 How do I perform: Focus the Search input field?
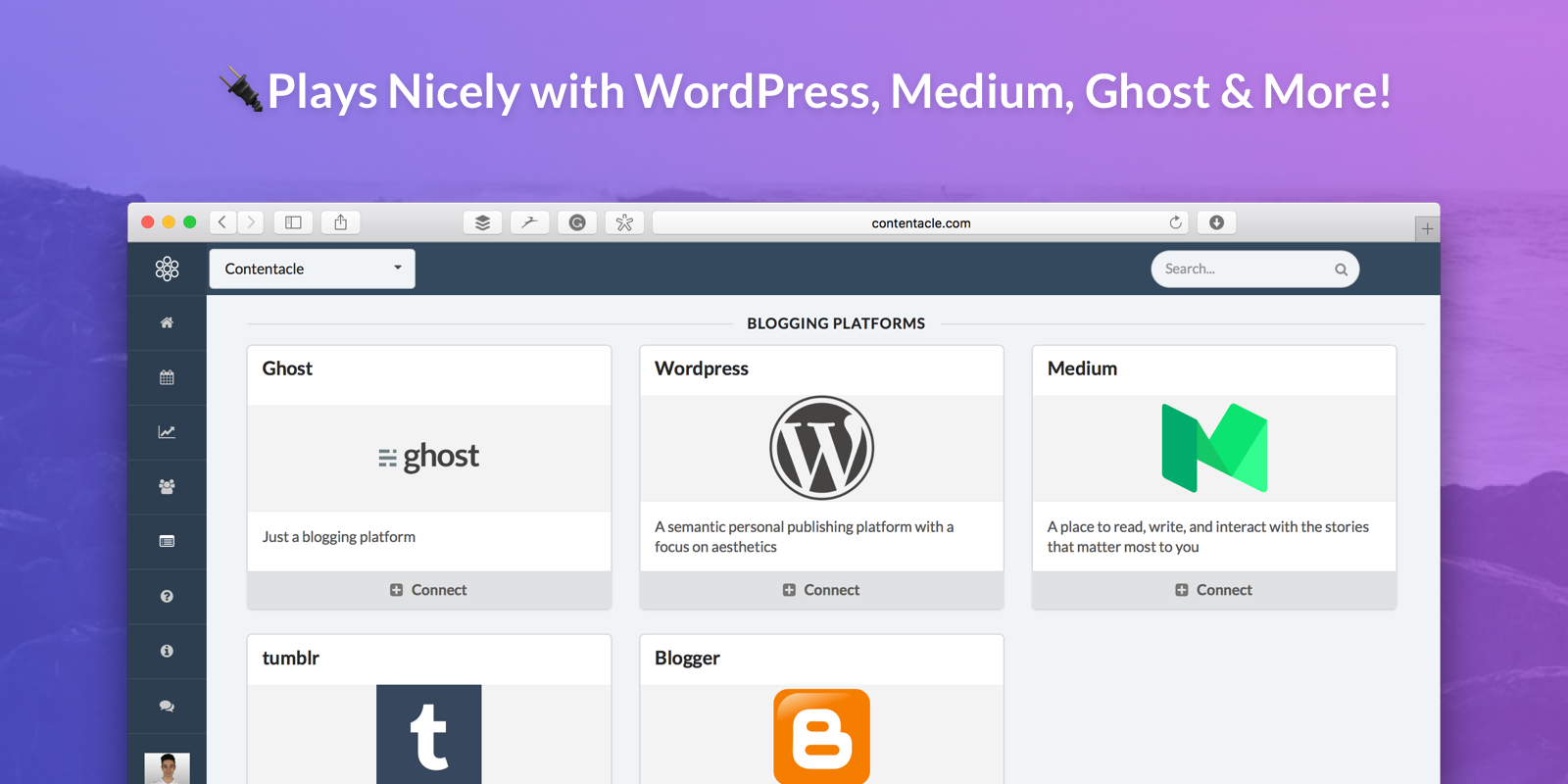coord(1254,269)
